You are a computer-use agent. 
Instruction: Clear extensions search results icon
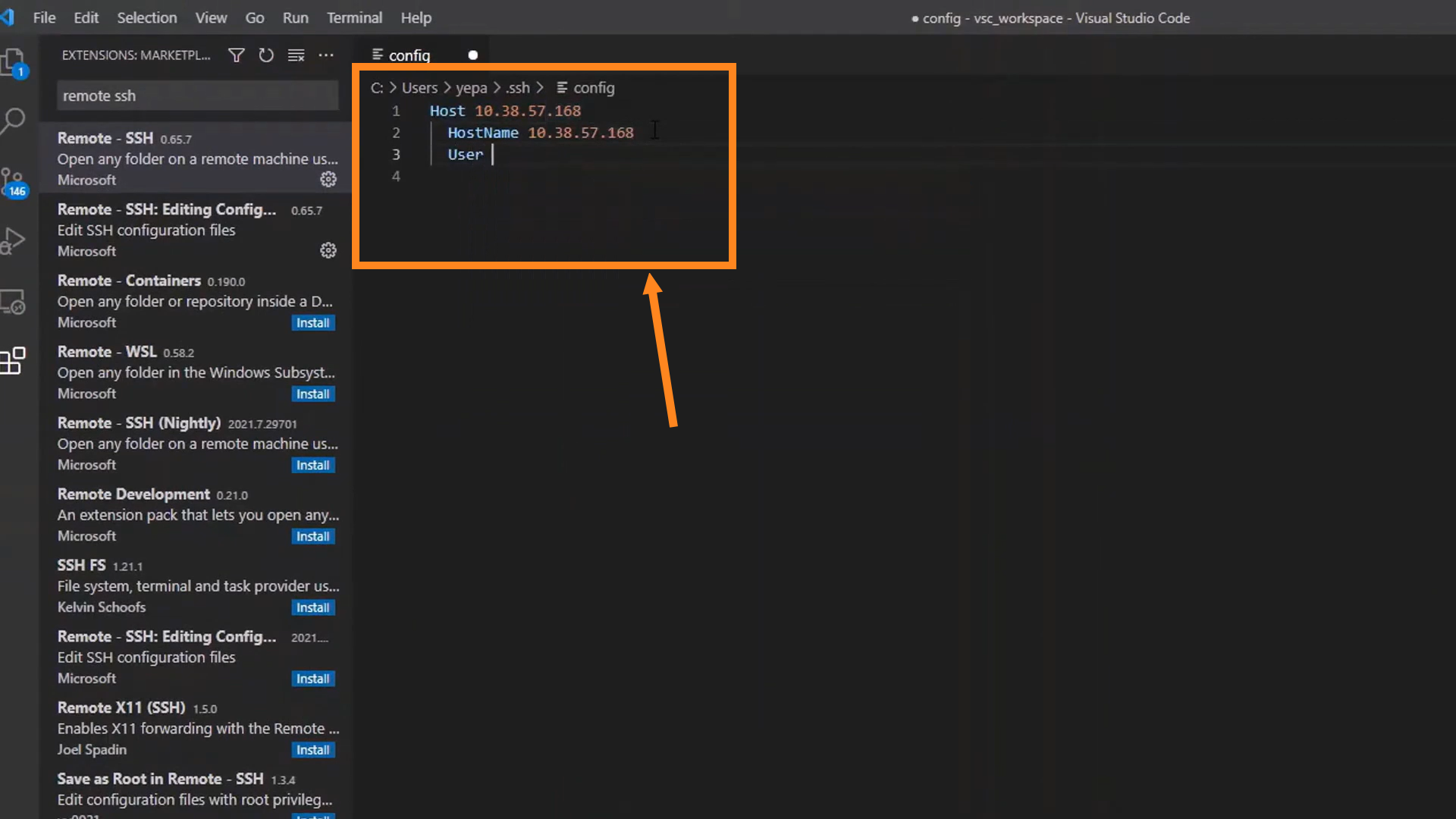(297, 55)
